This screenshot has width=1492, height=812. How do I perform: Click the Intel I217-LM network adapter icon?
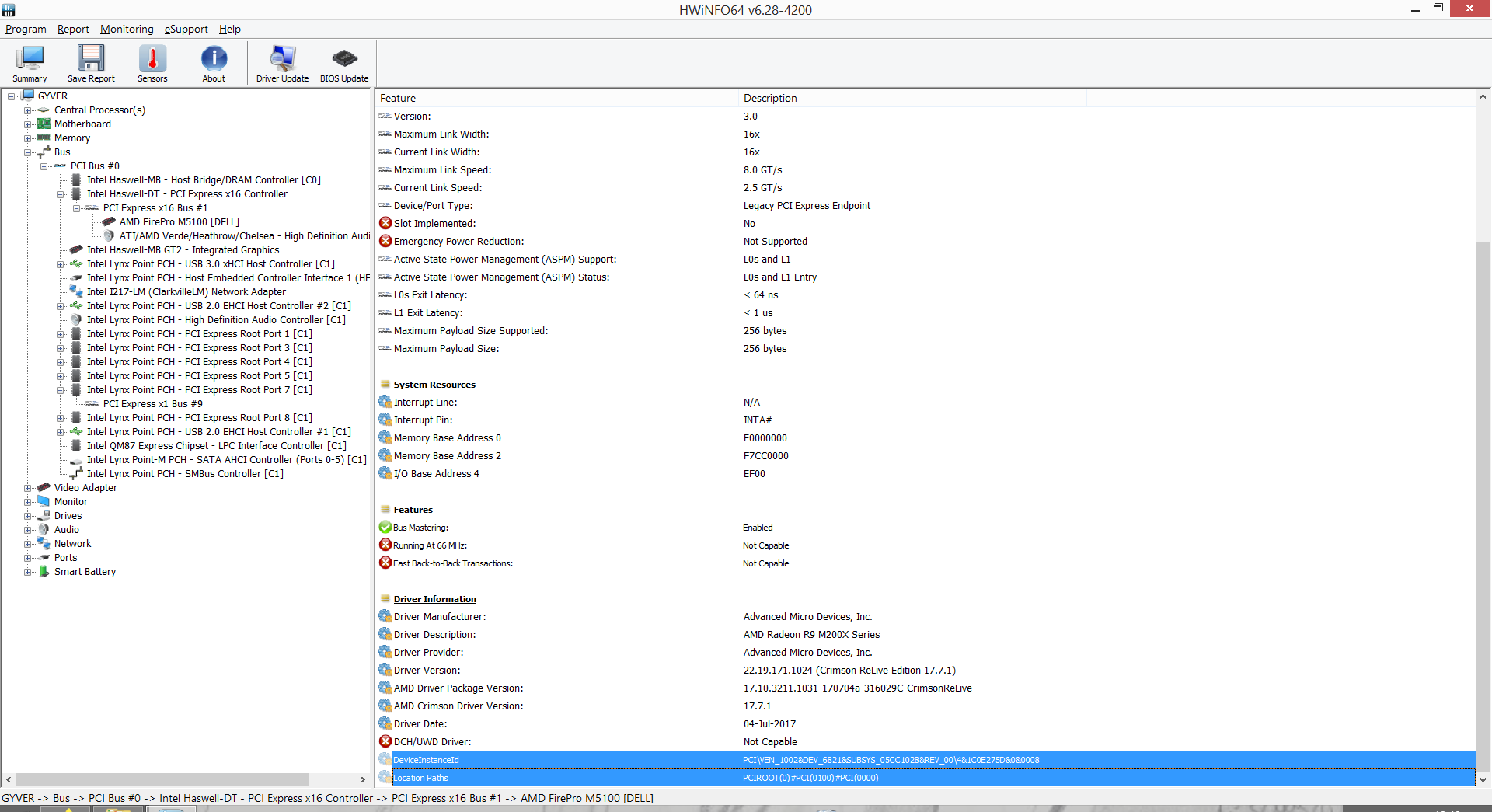[x=76, y=291]
